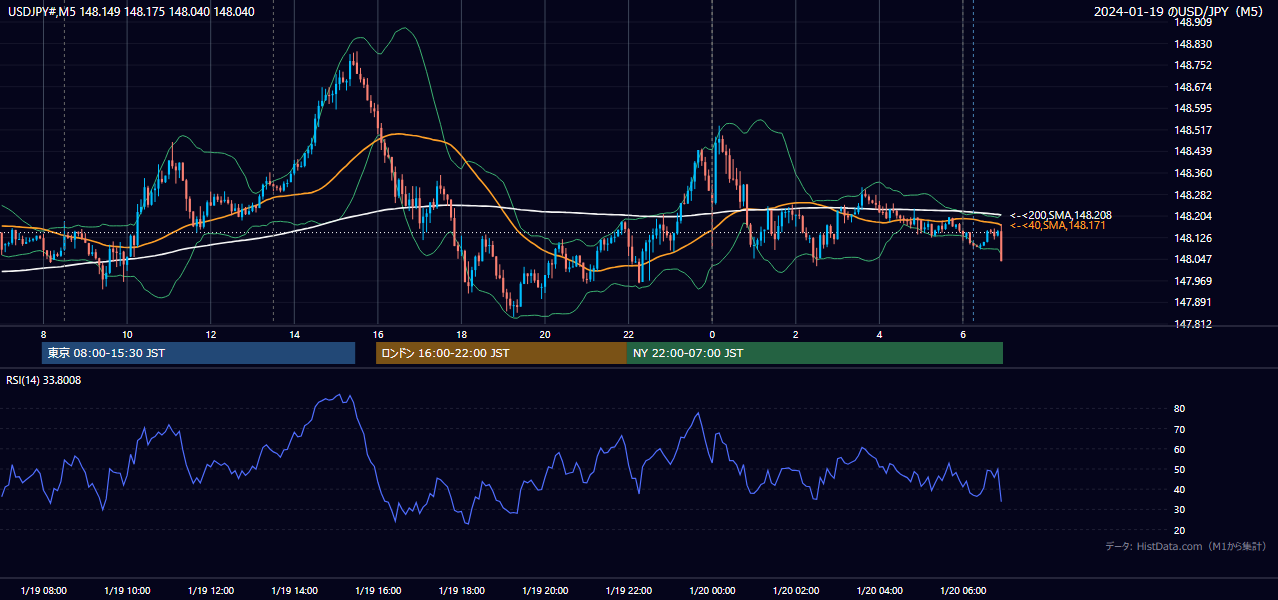Click RSI axis level 50

1180,469
